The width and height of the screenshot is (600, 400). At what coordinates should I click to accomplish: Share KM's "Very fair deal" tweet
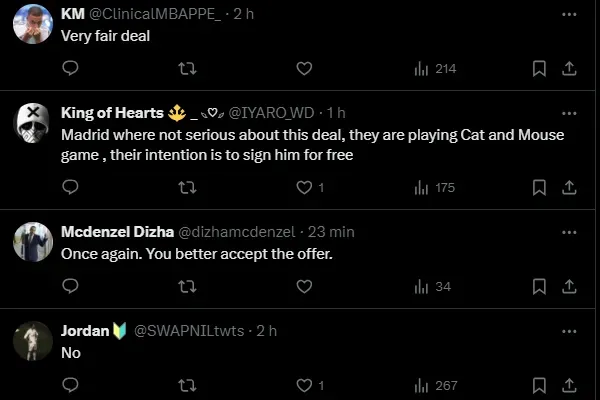pos(569,68)
